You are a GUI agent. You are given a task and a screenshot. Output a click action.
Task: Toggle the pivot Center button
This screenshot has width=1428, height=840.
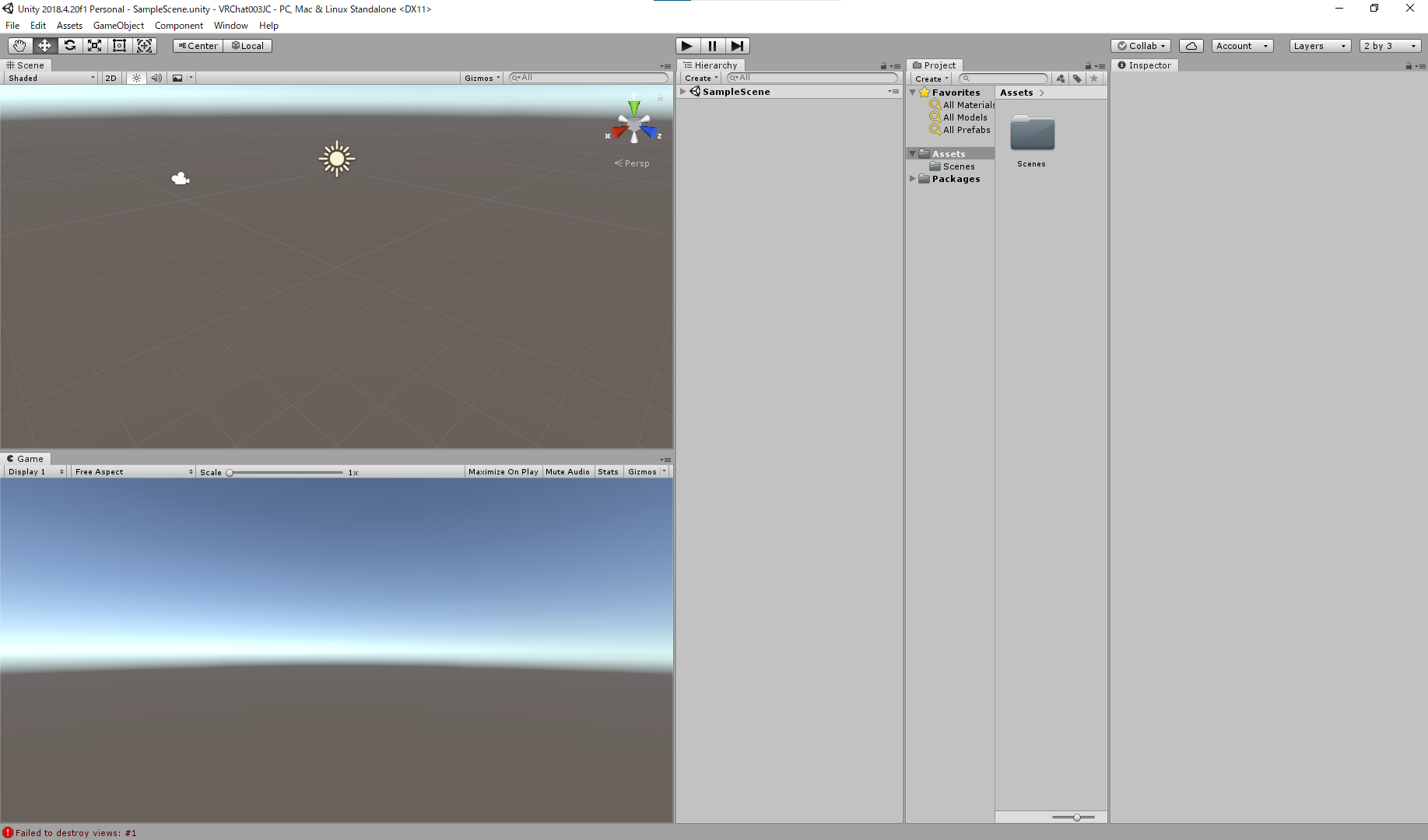point(198,46)
